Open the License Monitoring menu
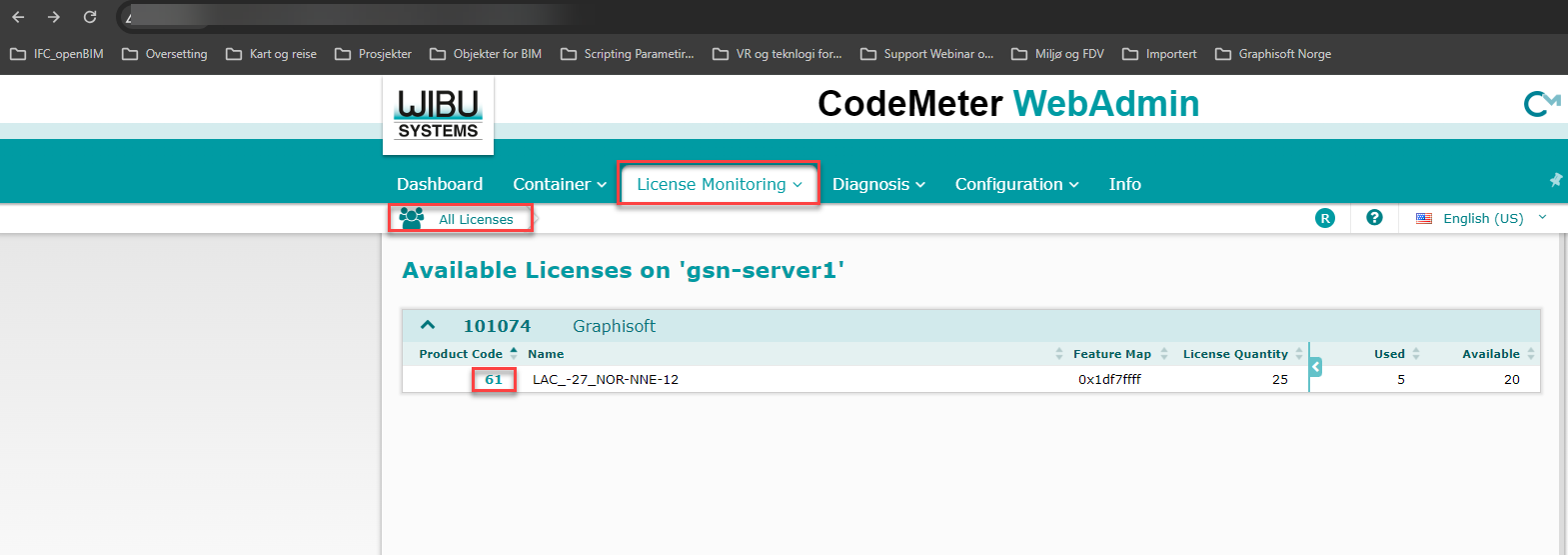Image resolution: width=1568 pixels, height=555 pixels. point(719,184)
